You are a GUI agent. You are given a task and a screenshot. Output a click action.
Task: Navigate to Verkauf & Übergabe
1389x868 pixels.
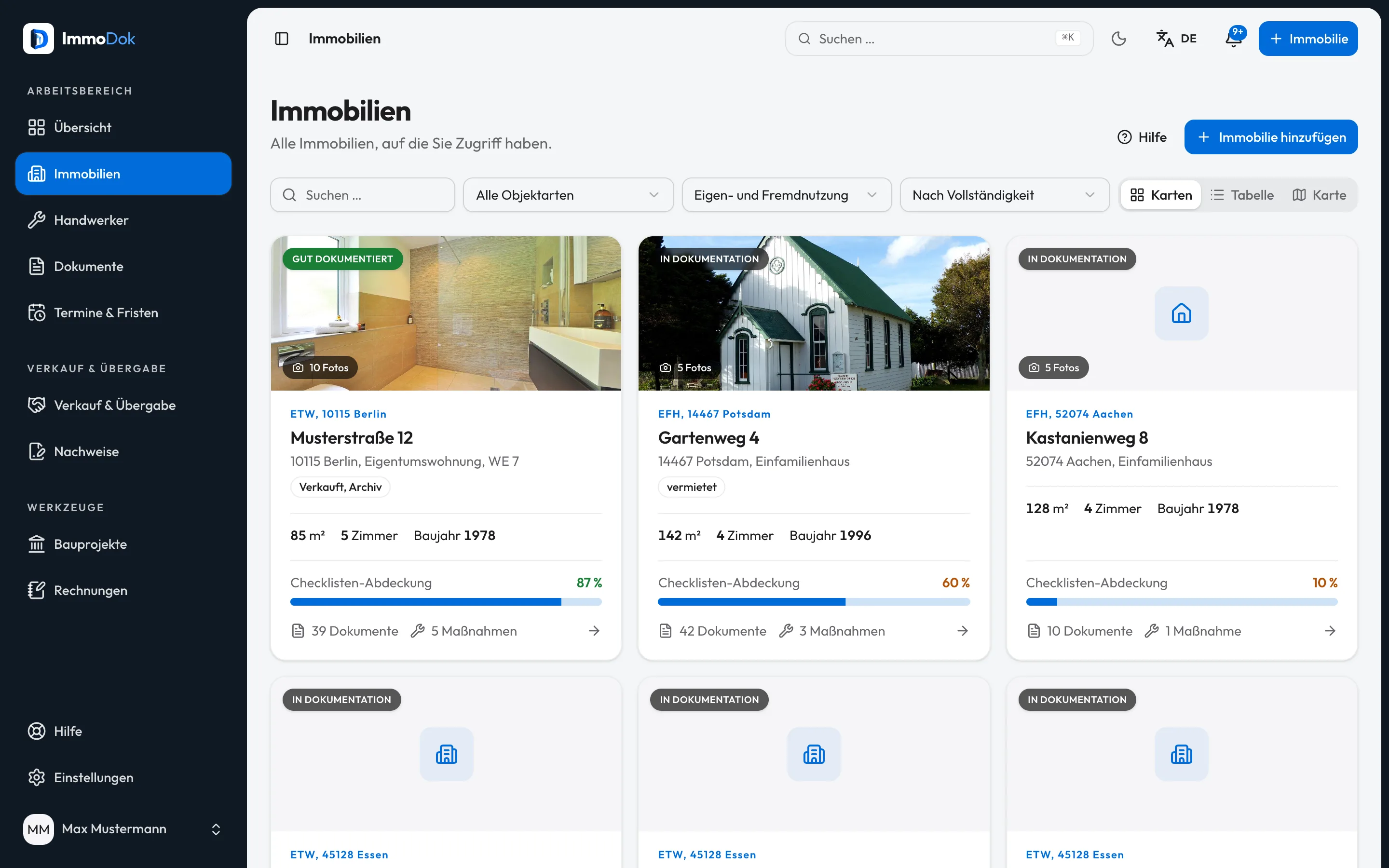click(123, 405)
